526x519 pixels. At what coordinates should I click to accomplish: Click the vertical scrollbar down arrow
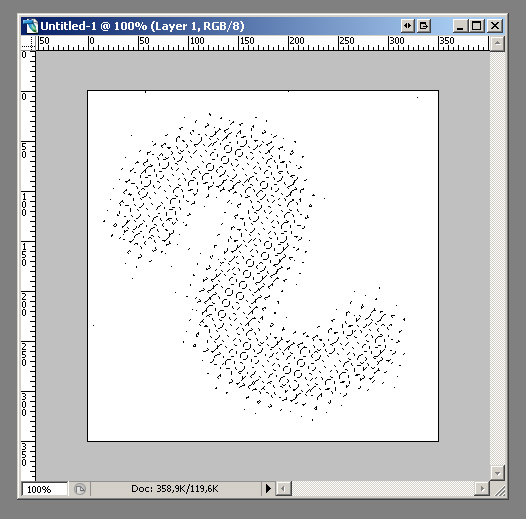coord(497,473)
